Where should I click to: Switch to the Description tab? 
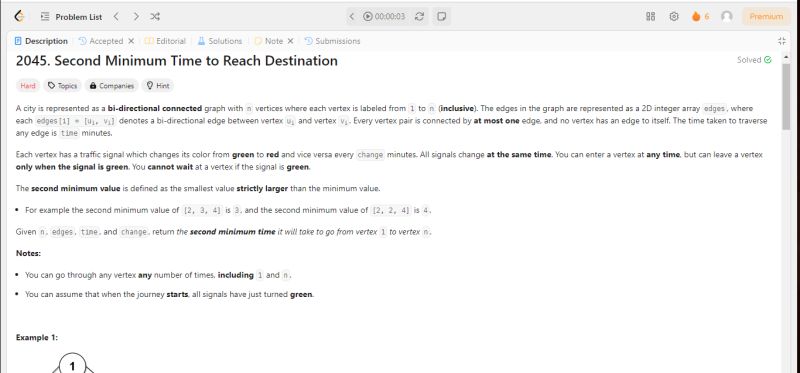coord(41,41)
